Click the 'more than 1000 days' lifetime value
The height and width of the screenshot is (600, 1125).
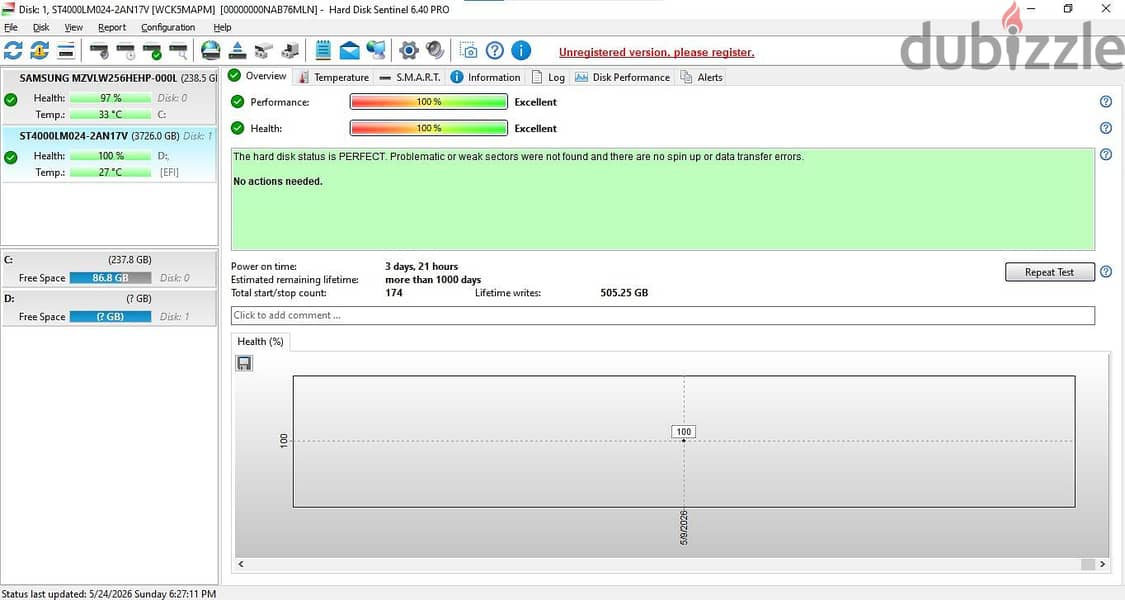433,280
